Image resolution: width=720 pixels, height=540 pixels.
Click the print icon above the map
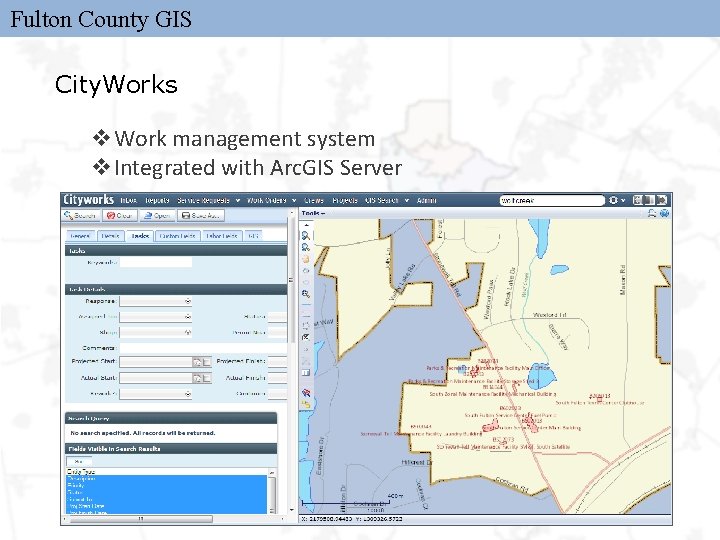652,213
